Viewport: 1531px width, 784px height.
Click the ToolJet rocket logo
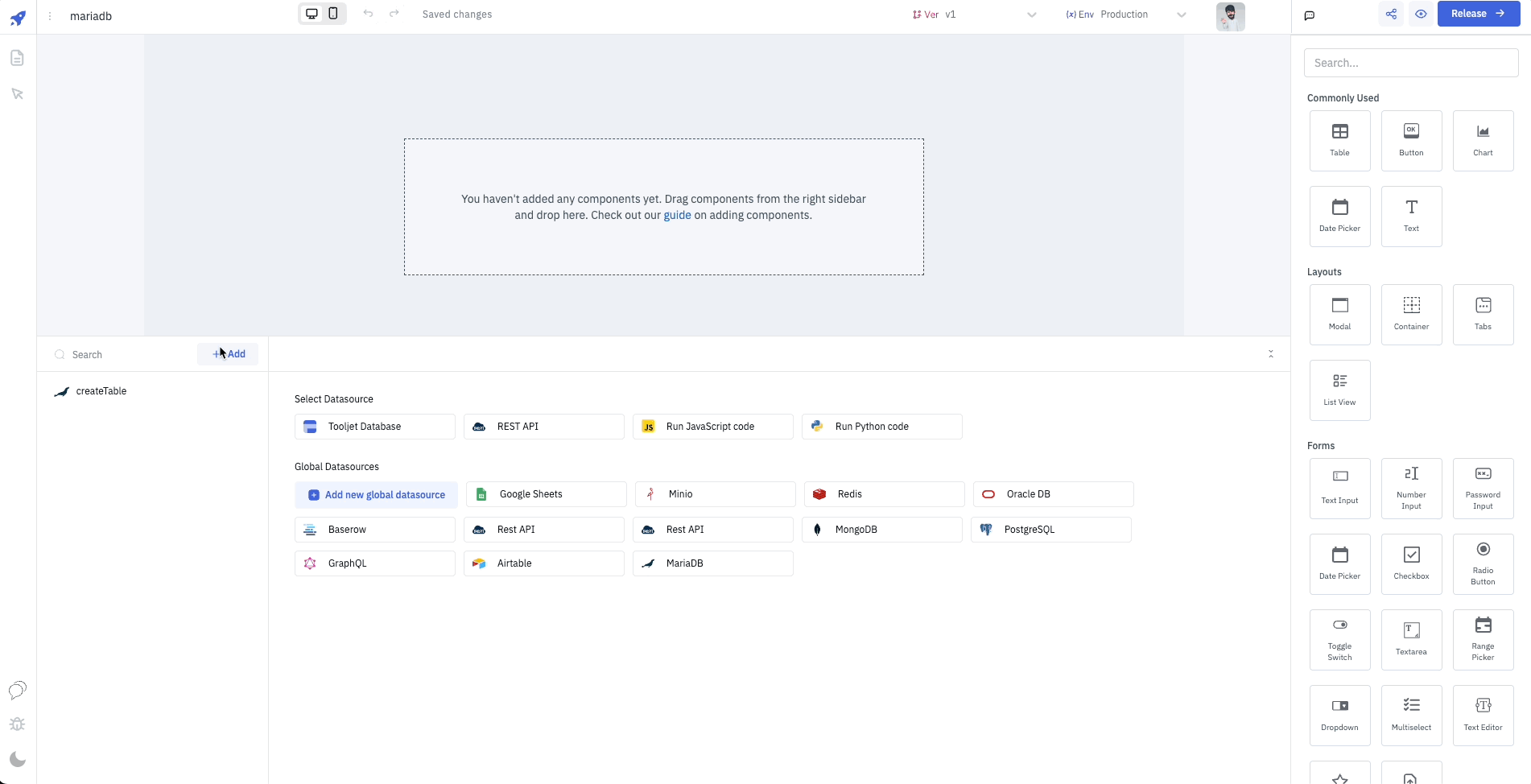(x=18, y=18)
